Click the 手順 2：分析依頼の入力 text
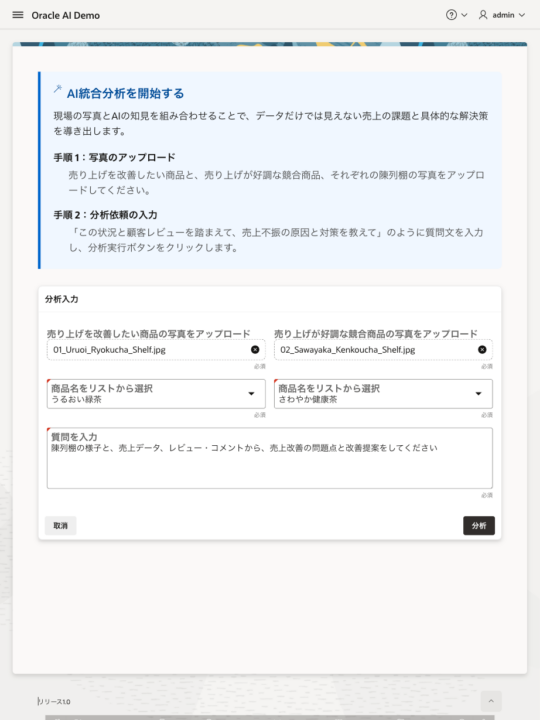This screenshot has height=720, width=540. (x=105, y=214)
